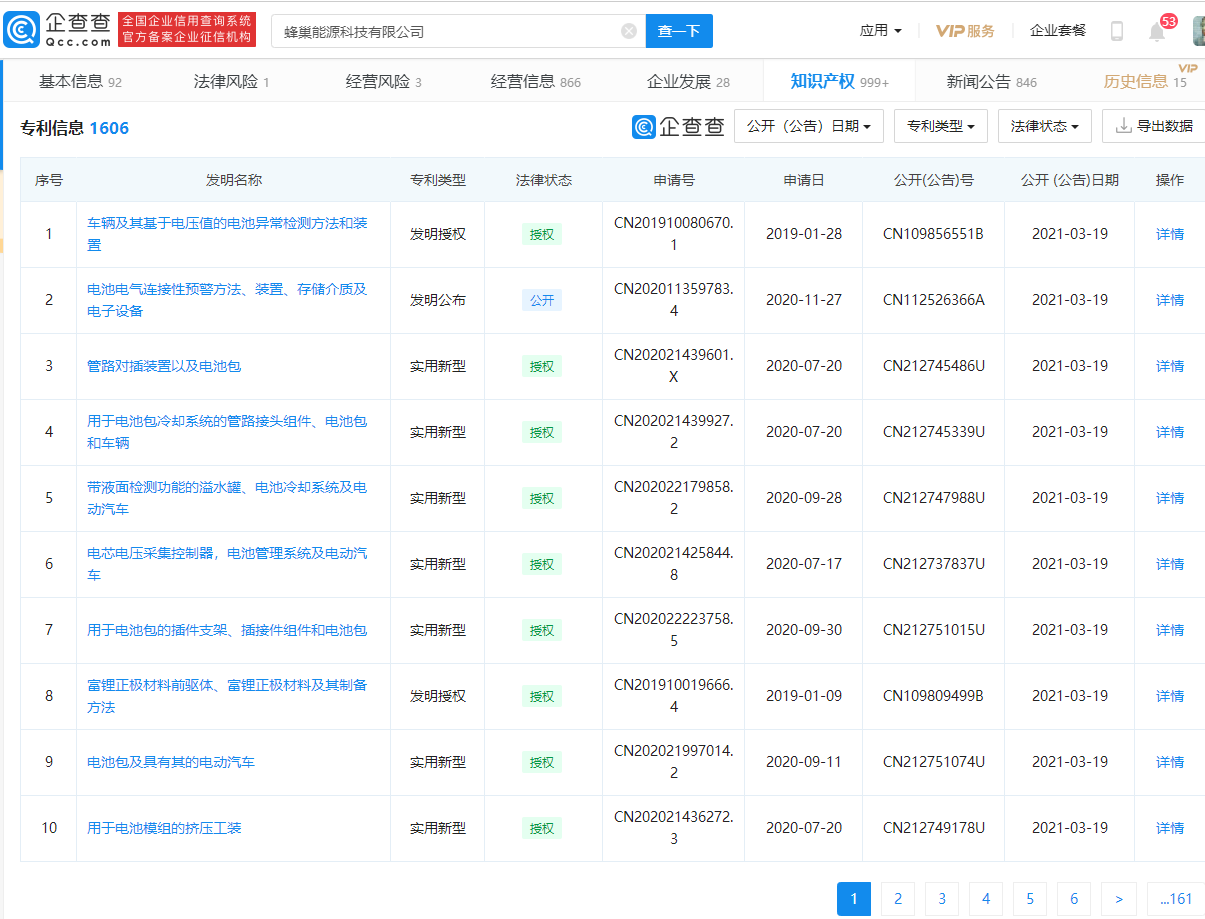The width and height of the screenshot is (1205, 919).
Task: Click 详情 for patent row 10
Action: (1169, 828)
